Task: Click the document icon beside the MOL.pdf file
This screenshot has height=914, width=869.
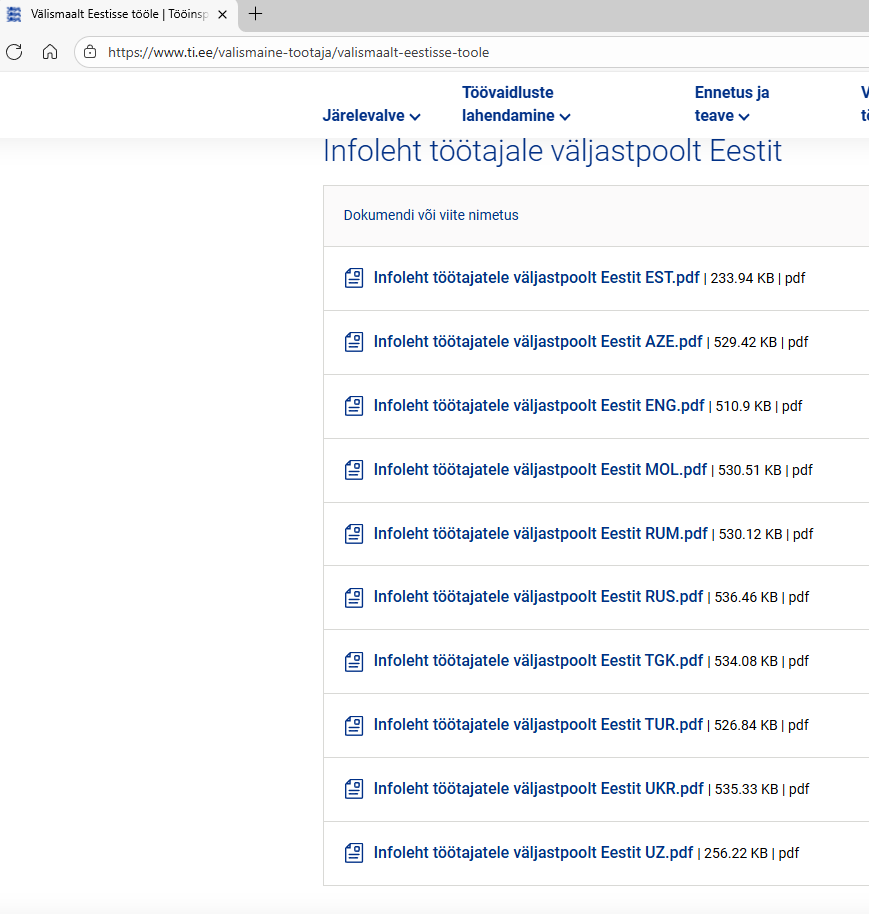Action: click(353, 470)
